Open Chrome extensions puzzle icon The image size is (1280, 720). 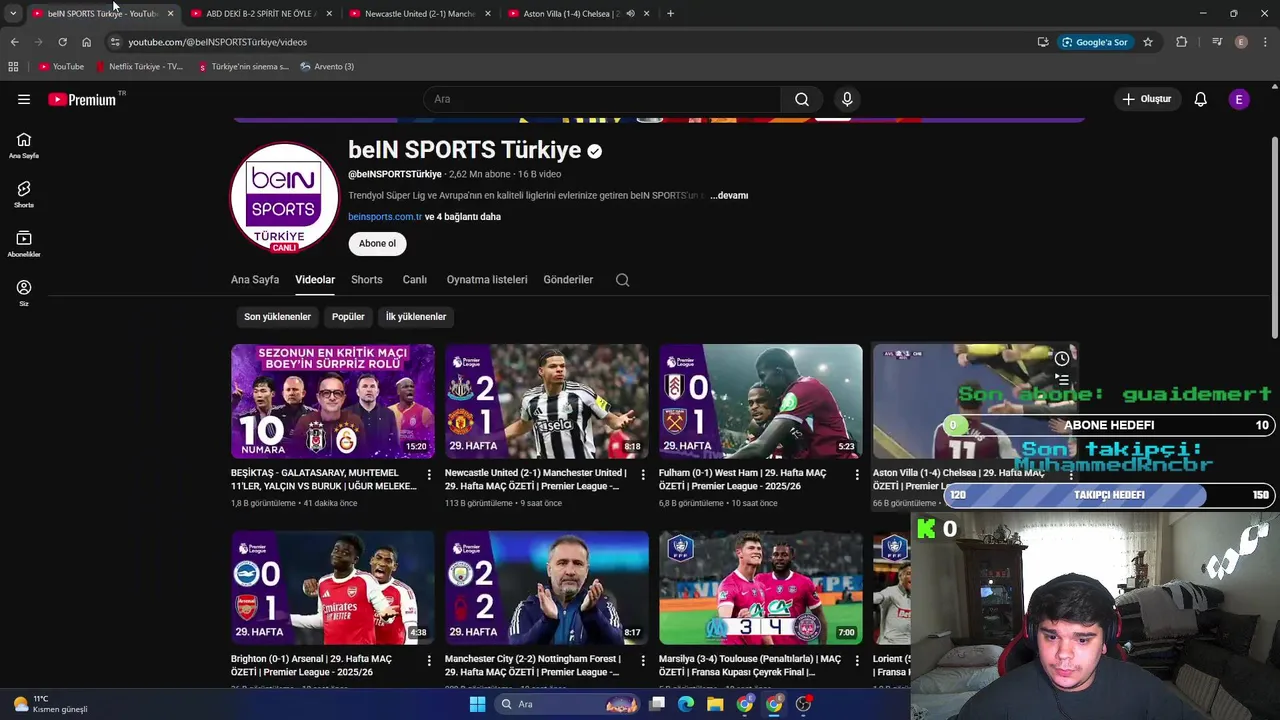coord(1182,42)
